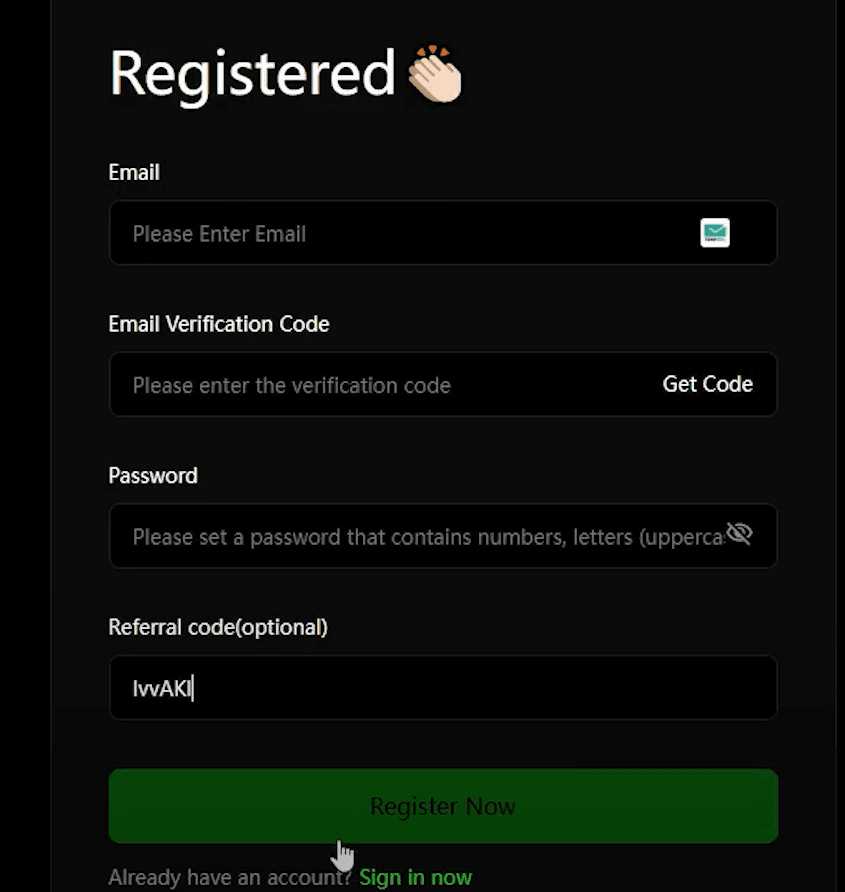The width and height of the screenshot is (845, 892).
Task: Toggle password visibility eye icon
Action: coord(739,534)
